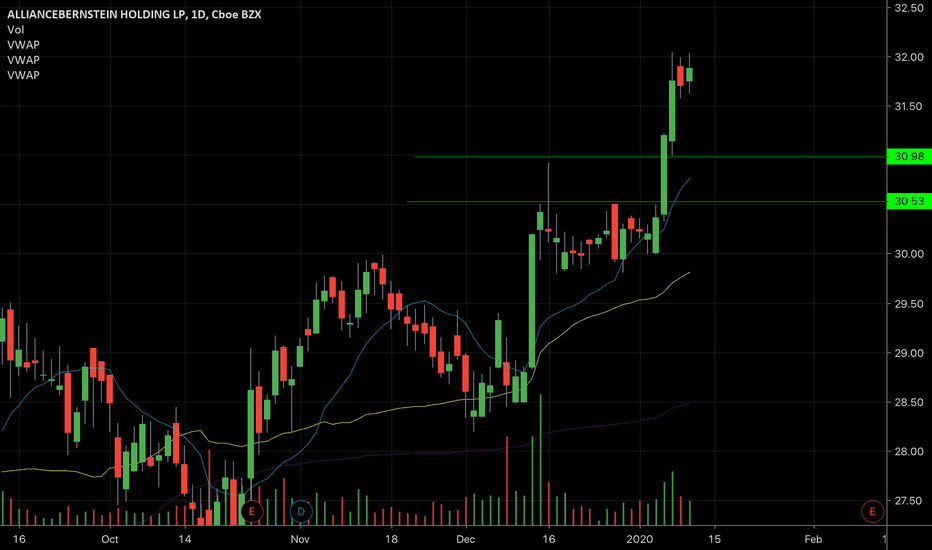The image size is (932, 550).
Task: Click the Dec date axis label
Action: [x=465, y=539]
